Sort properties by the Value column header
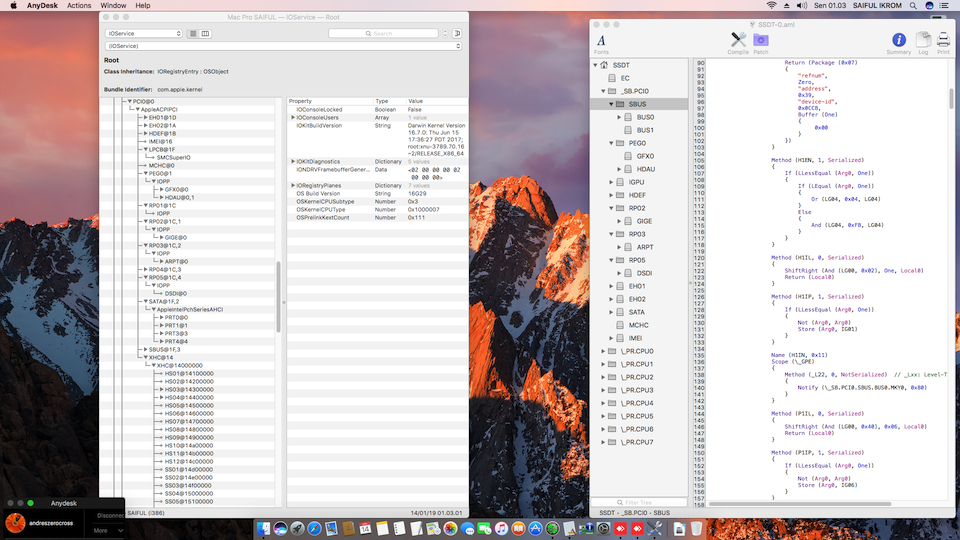 (x=437, y=101)
